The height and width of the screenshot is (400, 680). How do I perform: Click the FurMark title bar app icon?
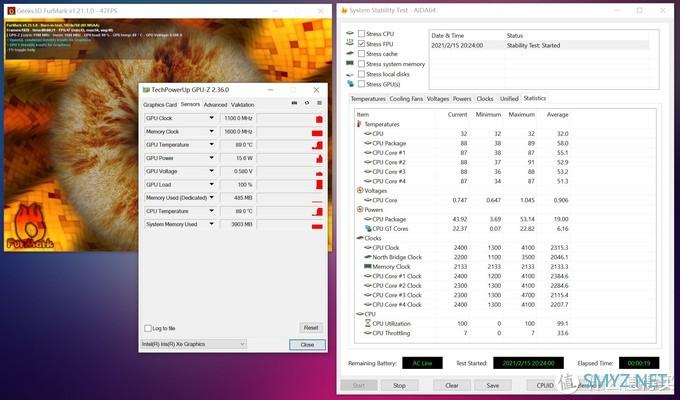(11, 10)
